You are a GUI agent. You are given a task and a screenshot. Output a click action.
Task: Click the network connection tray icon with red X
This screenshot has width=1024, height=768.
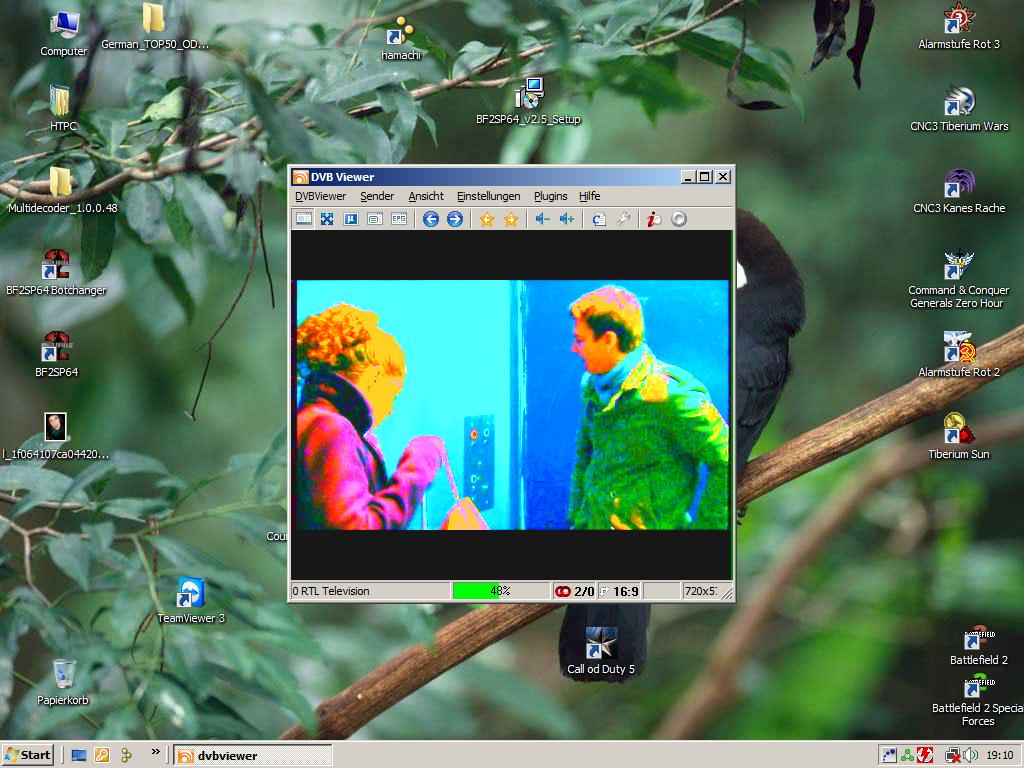(953, 756)
